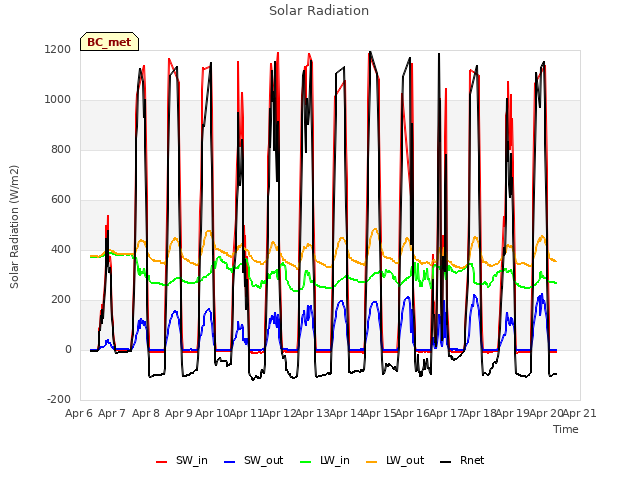Click the 200 y-axis tick label
Viewport: 640px width, 480px height.
(61, 300)
